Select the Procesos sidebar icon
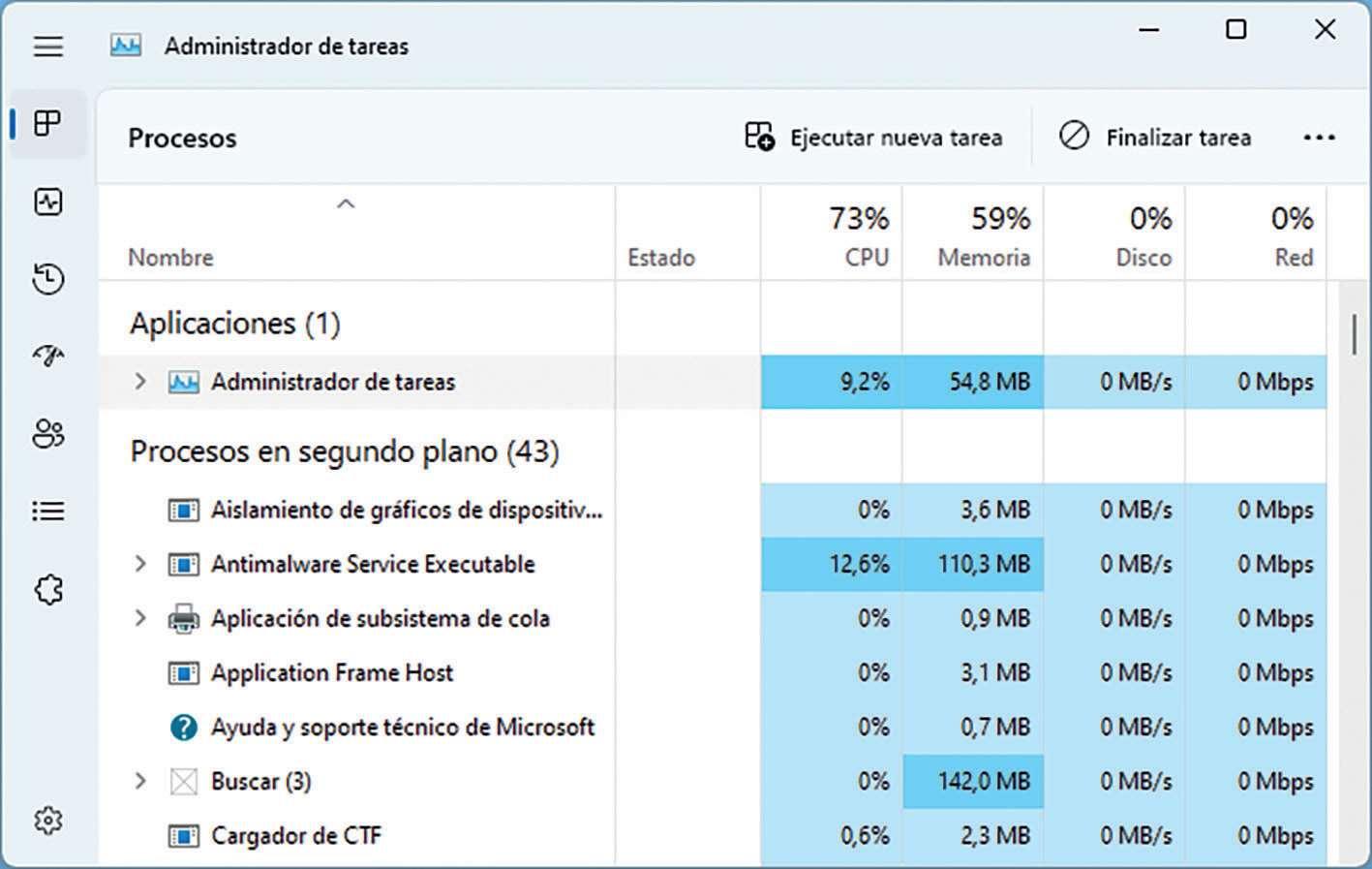1372x869 pixels. 47,123
